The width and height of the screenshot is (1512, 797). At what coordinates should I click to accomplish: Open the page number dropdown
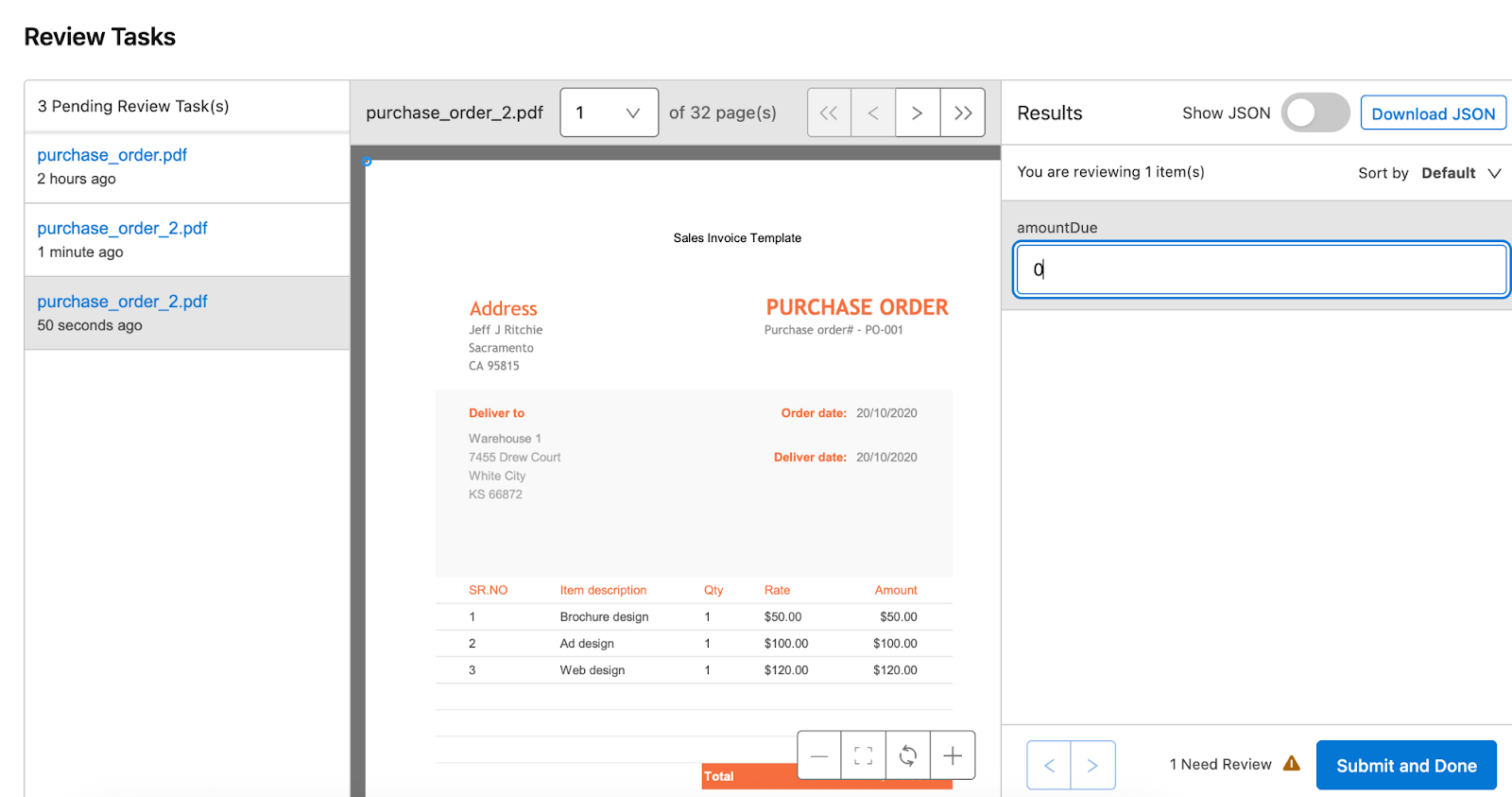[x=610, y=113]
